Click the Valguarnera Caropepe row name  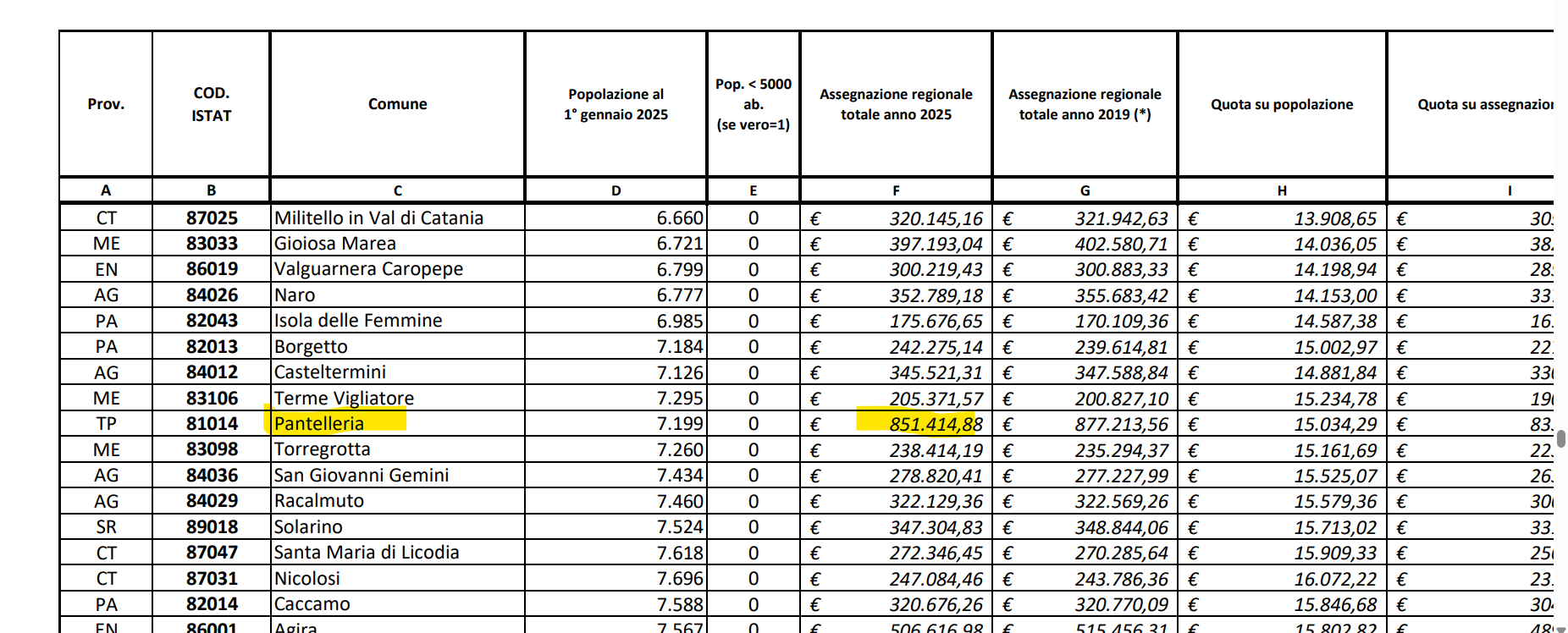pyautogui.click(x=368, y=269)
